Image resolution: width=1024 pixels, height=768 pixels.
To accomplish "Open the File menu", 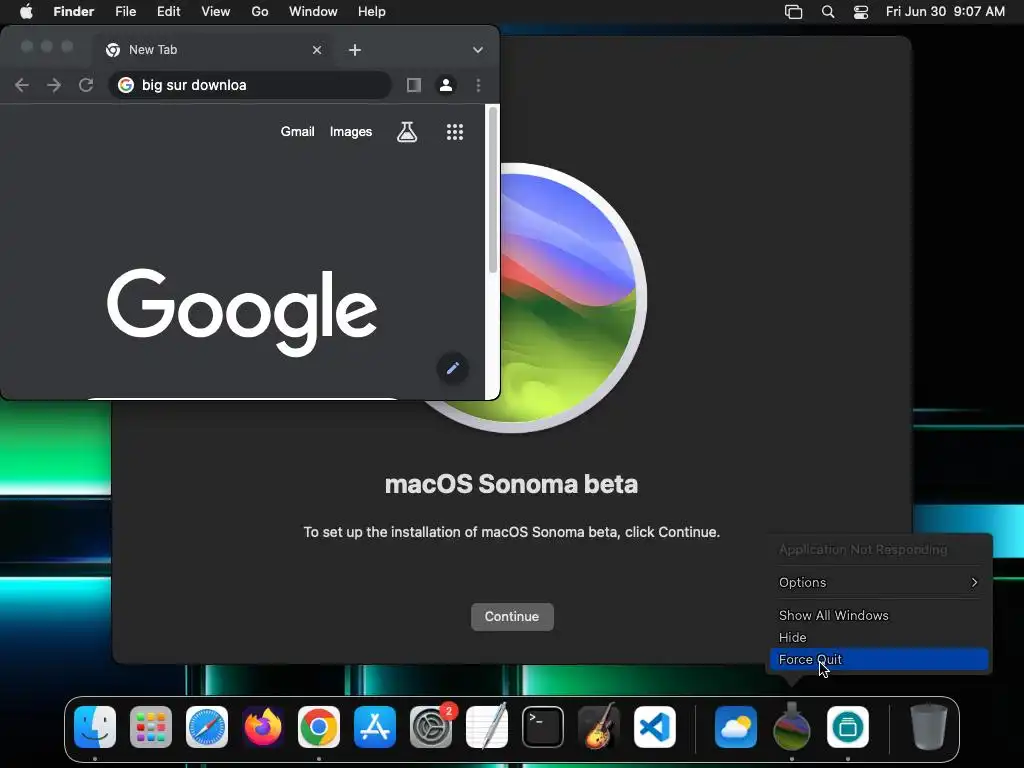I will pos(125,12).
